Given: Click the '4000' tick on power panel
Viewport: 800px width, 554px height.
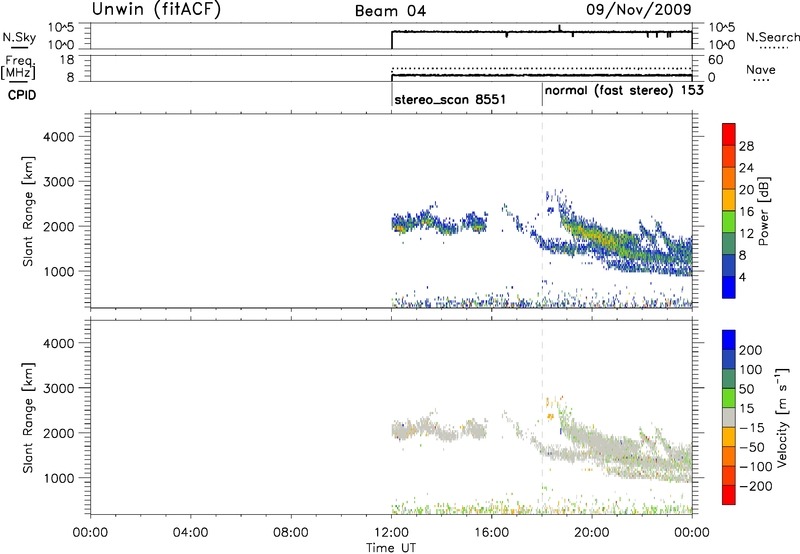Looking at the screenshot, I should [x=58, y=137].
